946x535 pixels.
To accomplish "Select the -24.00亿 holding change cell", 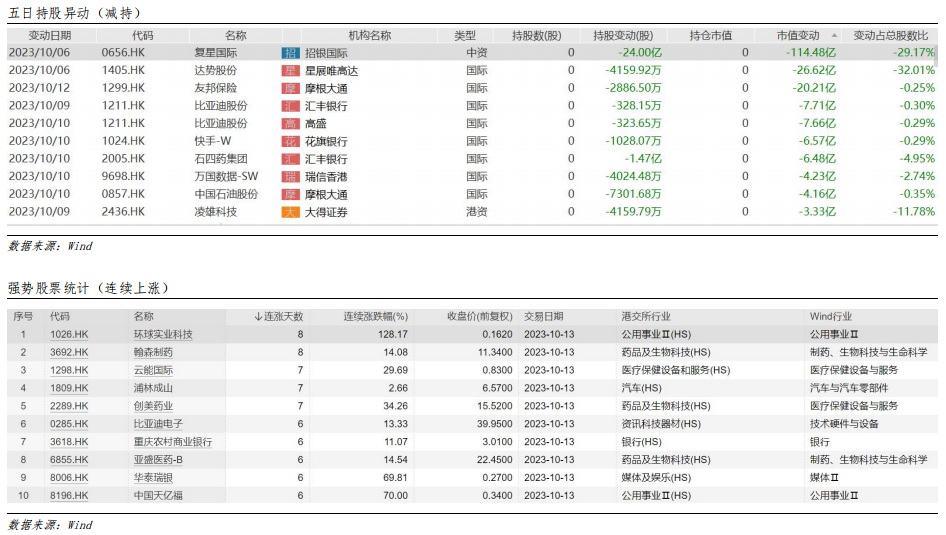I will (x=641, y=53).
